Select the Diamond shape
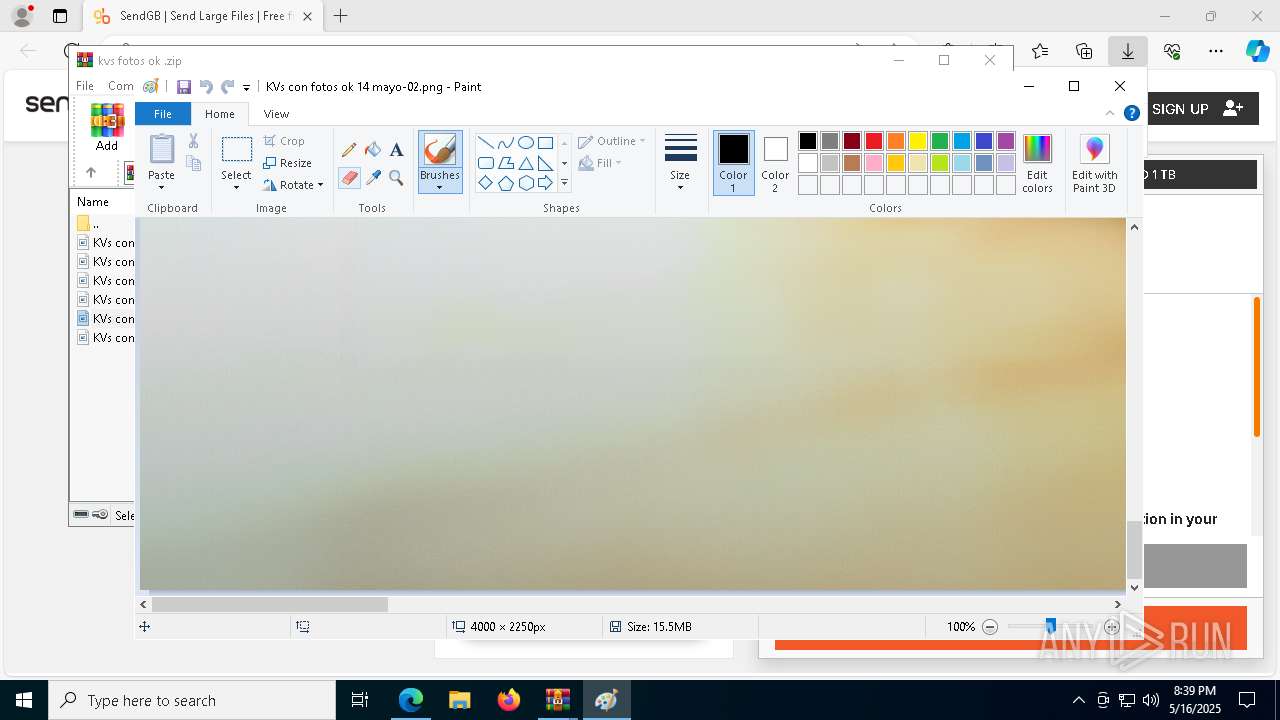This screenshot has height=720, width=1280. coord(485,183)
